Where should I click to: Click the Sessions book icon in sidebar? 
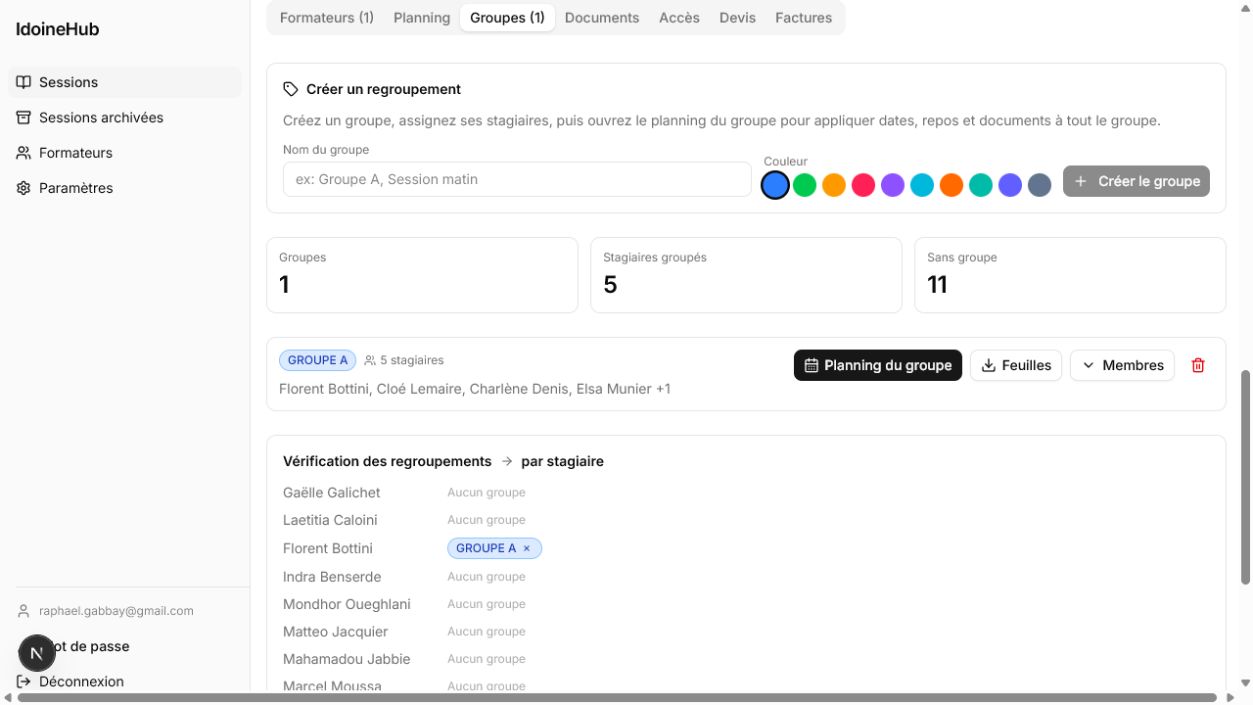[24, 82]
